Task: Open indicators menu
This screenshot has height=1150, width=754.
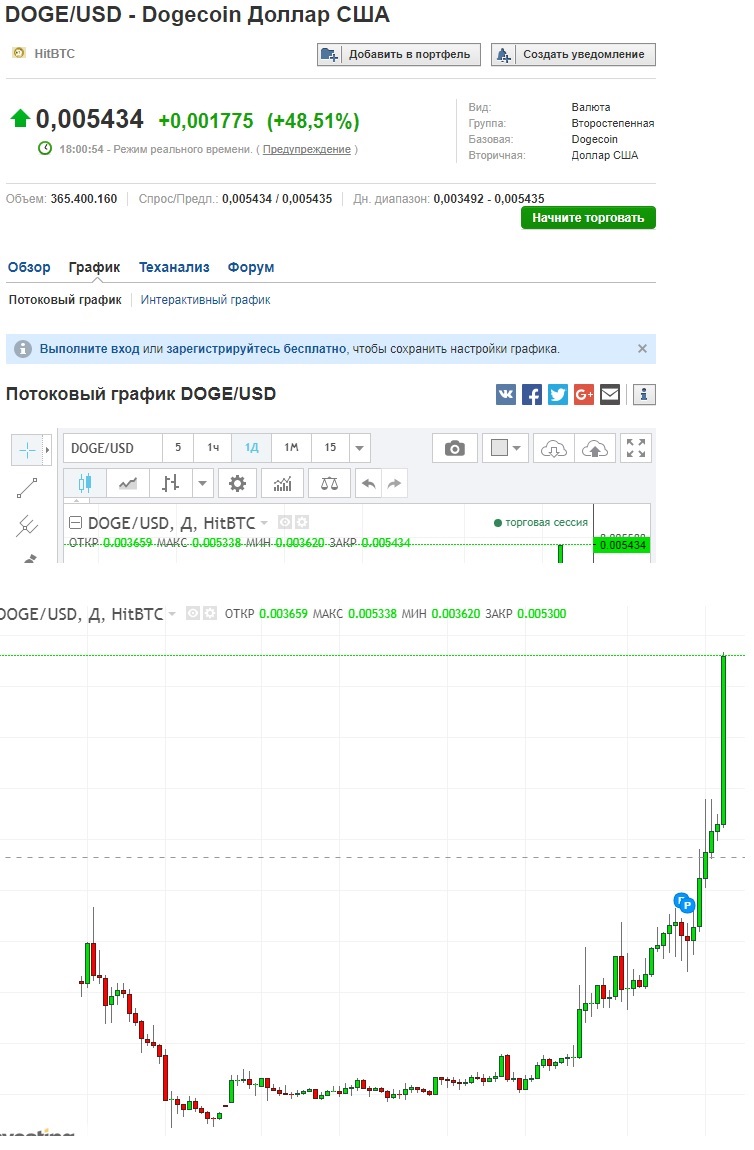Action: point(282,483)
